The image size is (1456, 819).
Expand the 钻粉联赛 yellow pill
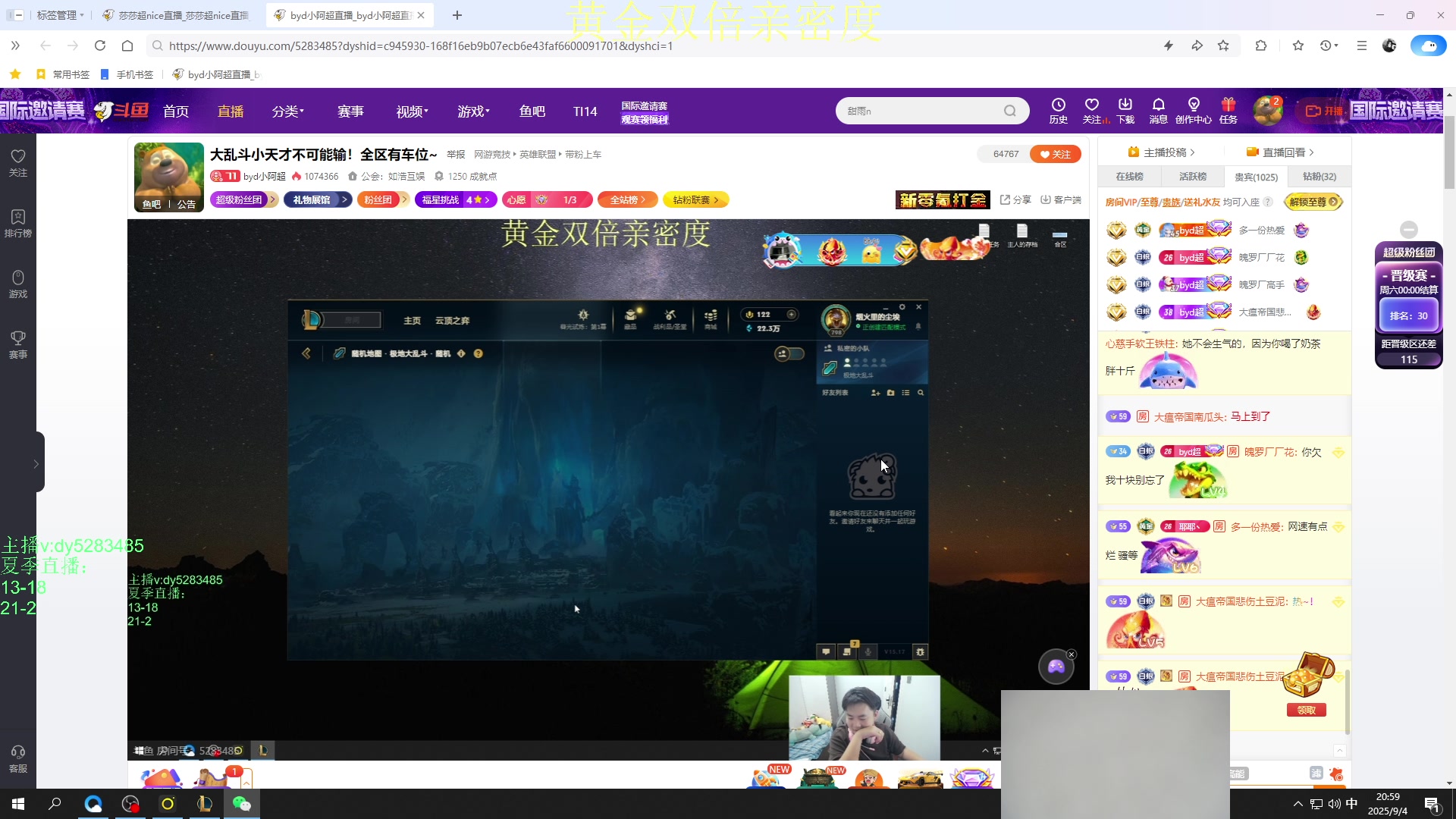pos(695,199)
